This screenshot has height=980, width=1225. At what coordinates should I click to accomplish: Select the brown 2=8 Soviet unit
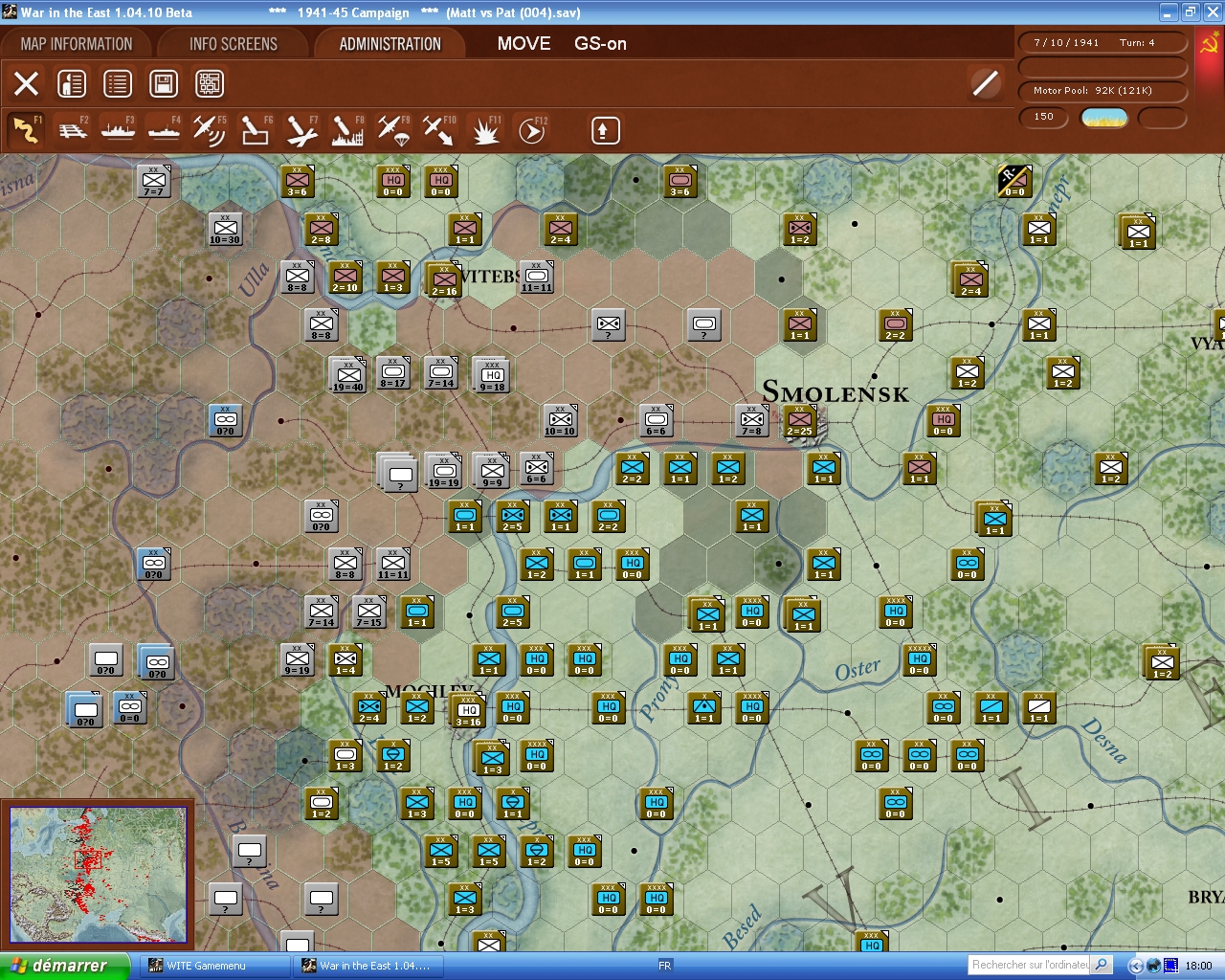322,229
